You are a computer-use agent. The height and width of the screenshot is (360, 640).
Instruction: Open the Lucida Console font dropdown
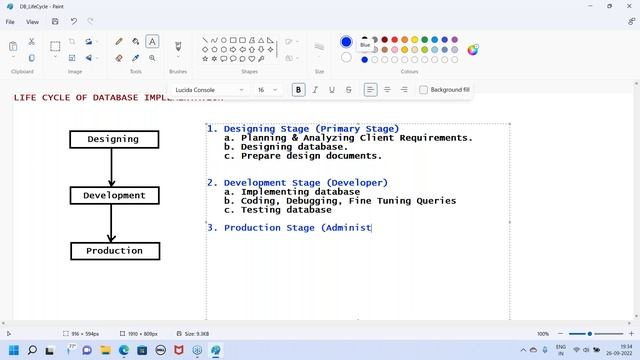pos(209,90)
